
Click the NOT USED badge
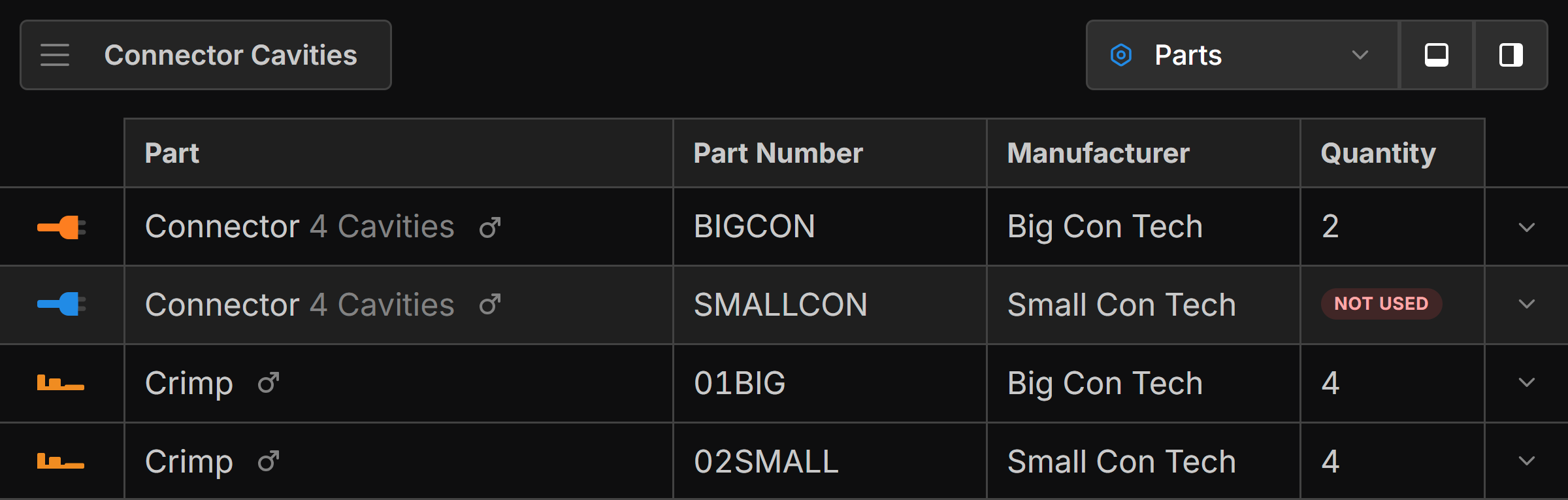(1381, 304)
